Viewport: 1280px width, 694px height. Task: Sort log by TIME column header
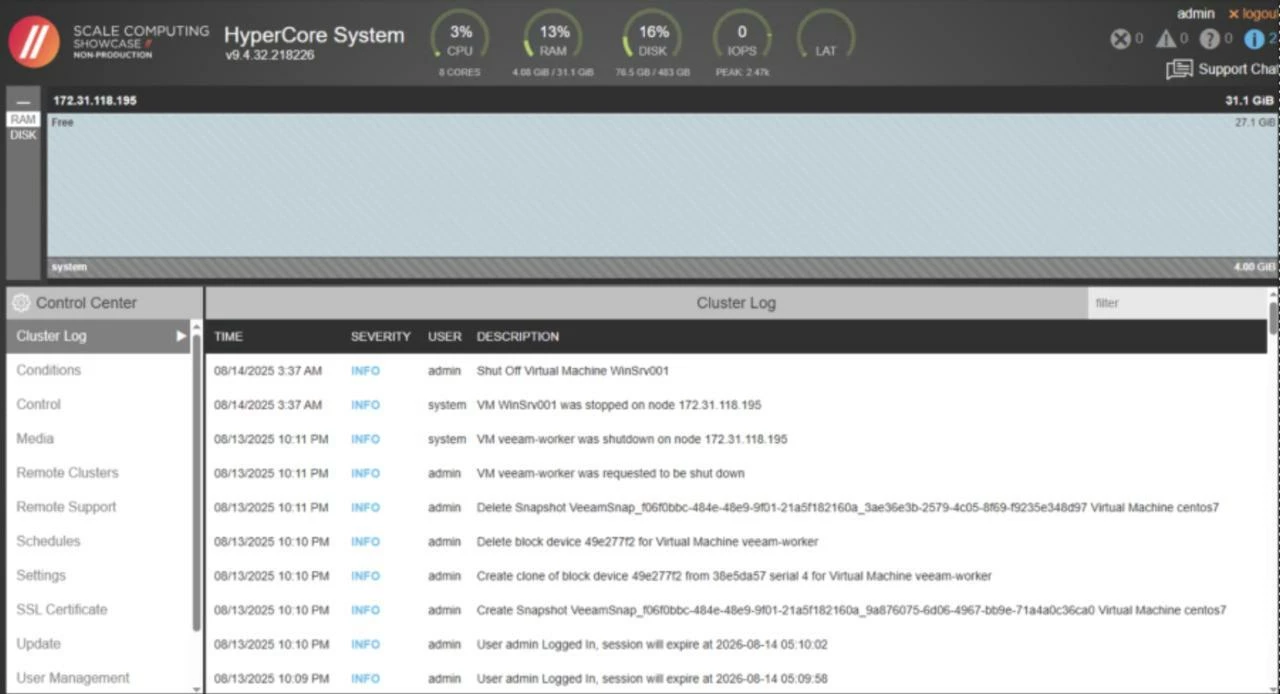228,336
